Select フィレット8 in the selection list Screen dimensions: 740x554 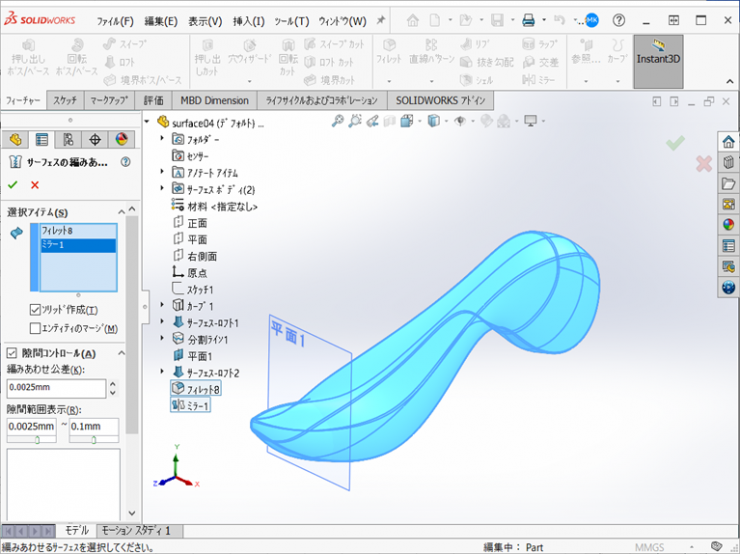point(60,231)
